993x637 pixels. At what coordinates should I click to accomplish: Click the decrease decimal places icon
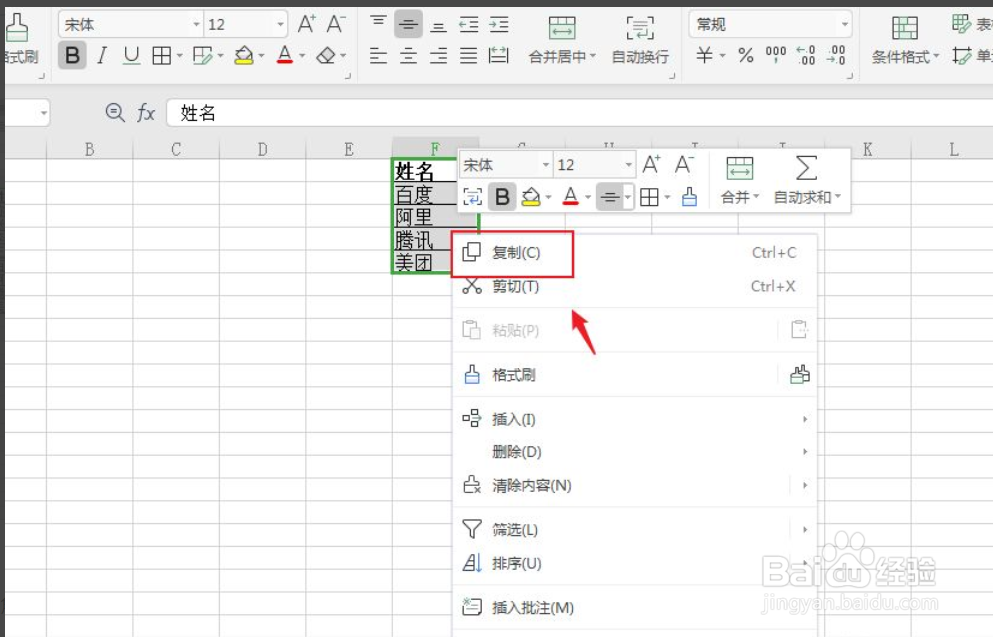click(836, 55)
